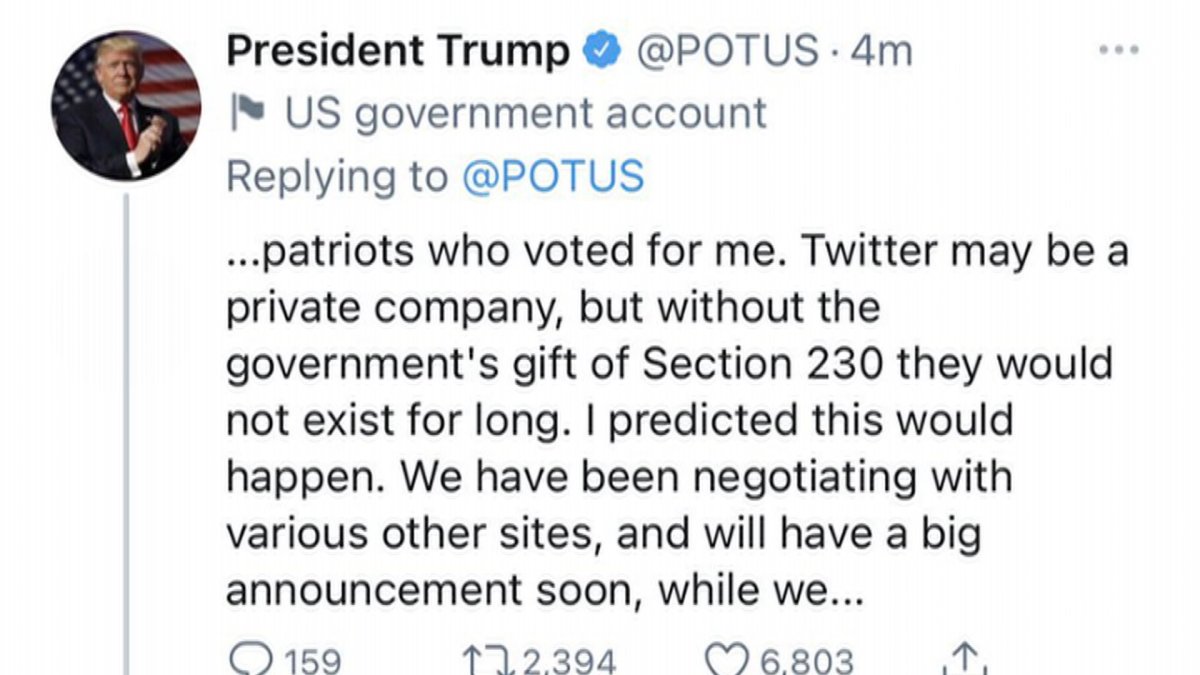
Task: Open the @POTUS mention in Replying to
Action: coord(553,176)
